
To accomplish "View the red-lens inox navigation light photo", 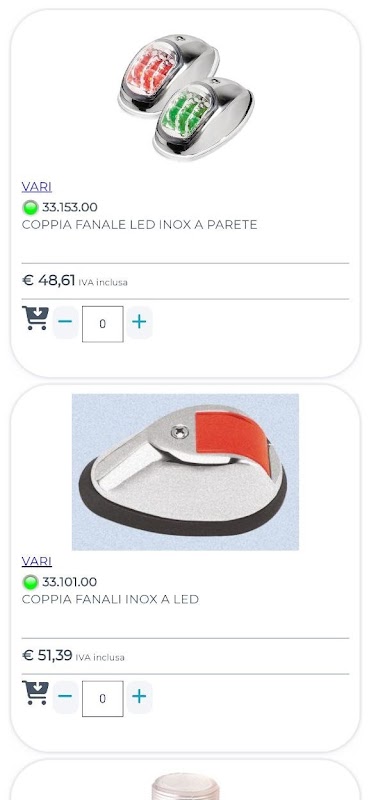I will point(185,472).
